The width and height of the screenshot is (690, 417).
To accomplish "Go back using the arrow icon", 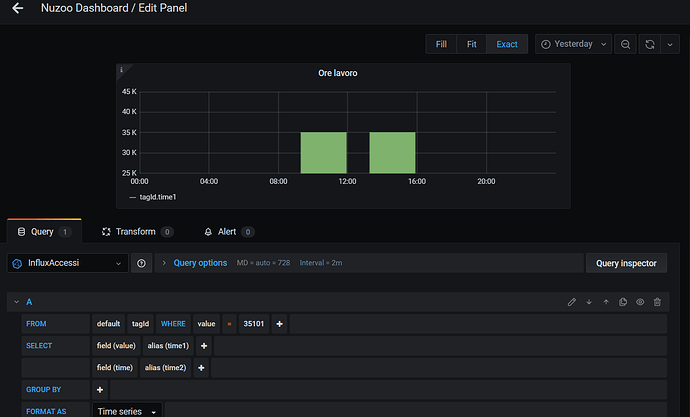I will point(18,8).
